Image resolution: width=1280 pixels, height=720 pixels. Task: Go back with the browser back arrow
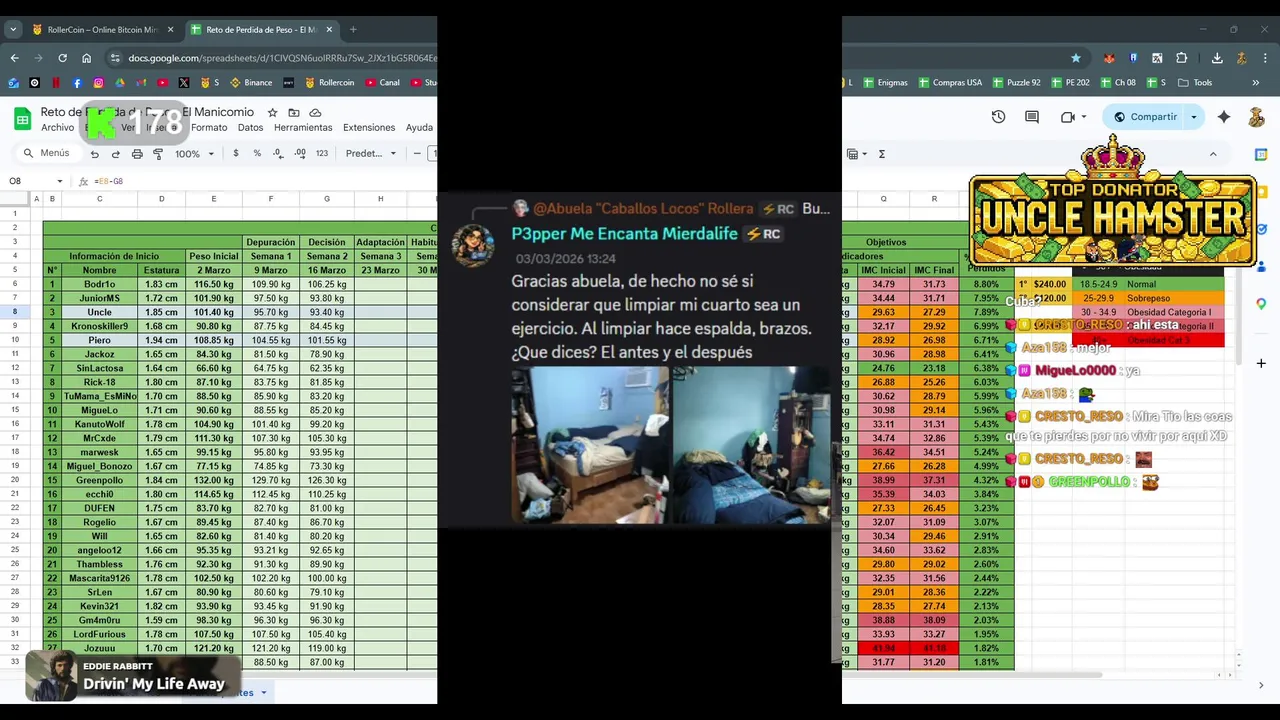14,58
